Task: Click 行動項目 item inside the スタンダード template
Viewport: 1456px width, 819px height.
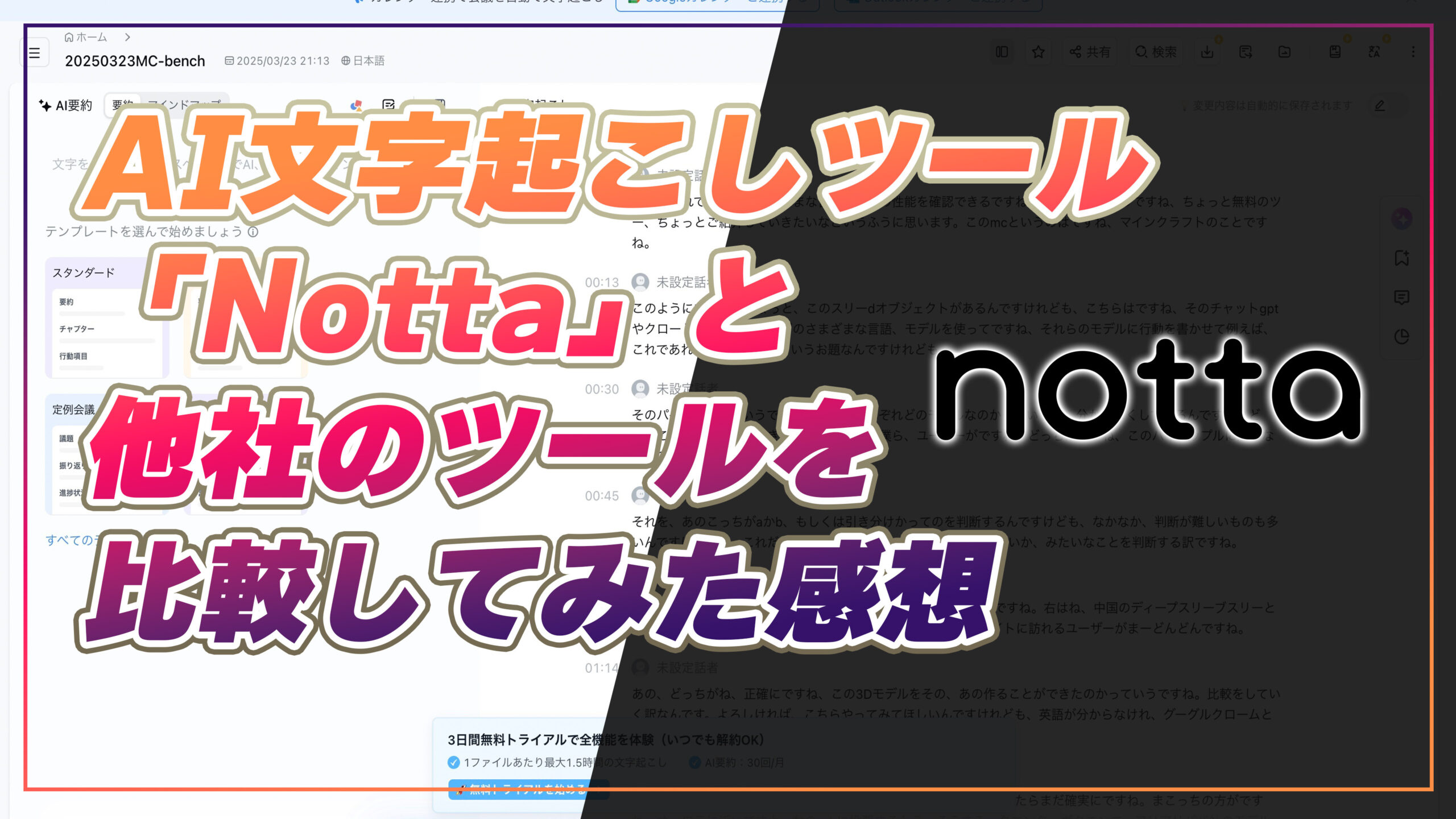Action: coord(73,356)
